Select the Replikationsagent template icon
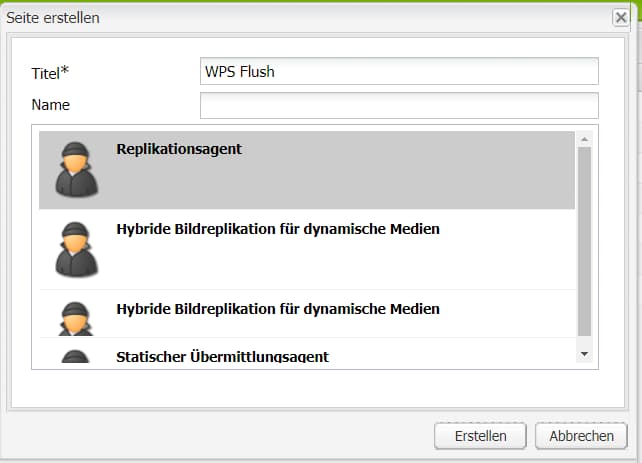 [x=77, y=169]
